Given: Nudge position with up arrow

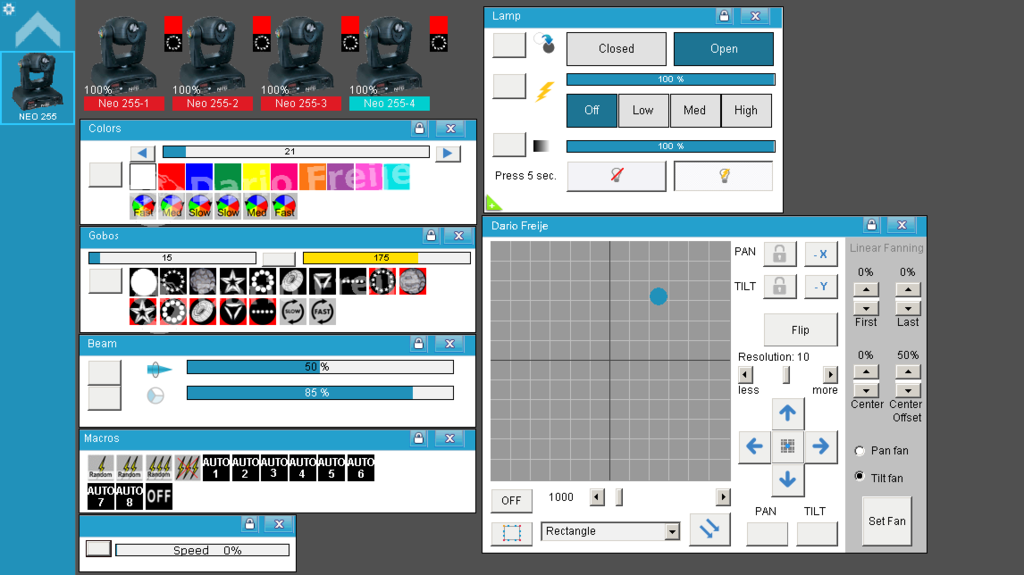Looking at the screenshot, I should [x=788, y=414].
